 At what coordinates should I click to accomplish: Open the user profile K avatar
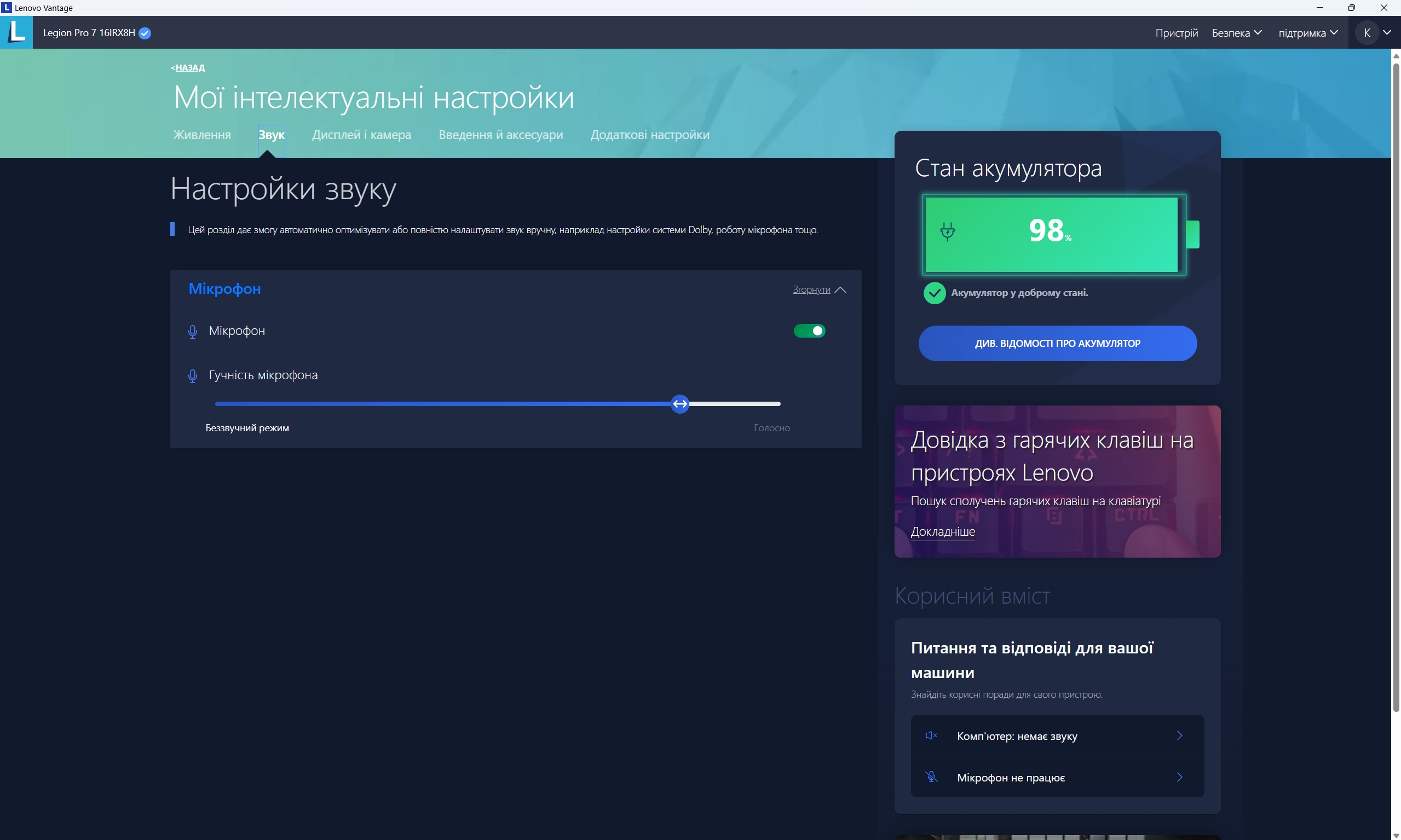point(1367,33)
